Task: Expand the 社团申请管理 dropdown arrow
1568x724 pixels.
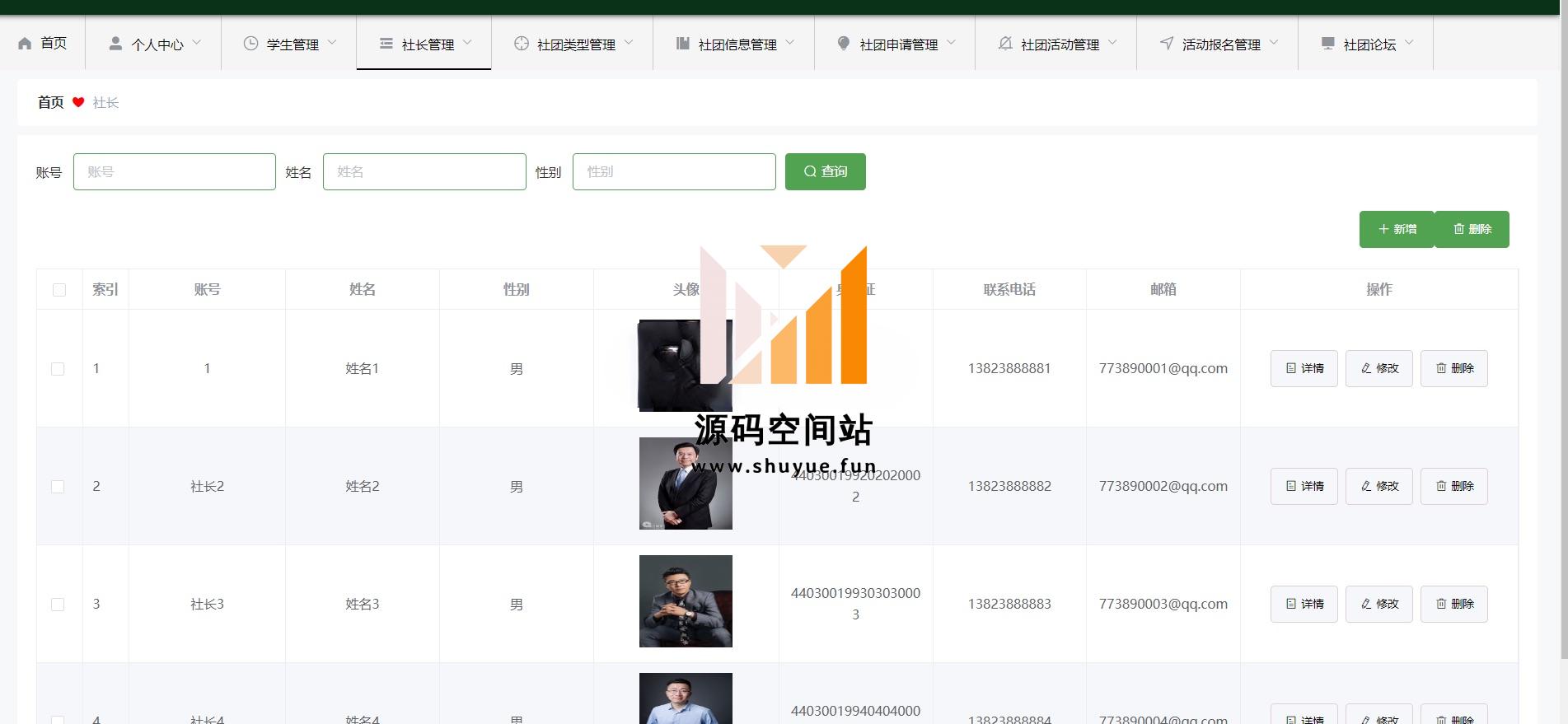Action: click(x=951, y=42)
